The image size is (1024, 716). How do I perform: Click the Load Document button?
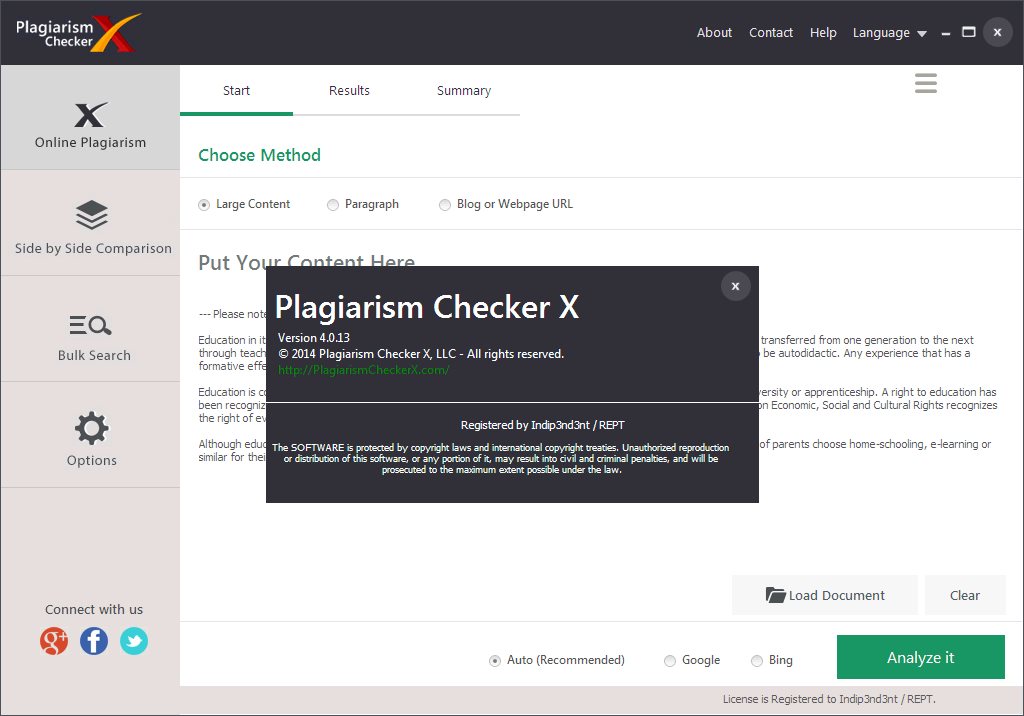825,595
